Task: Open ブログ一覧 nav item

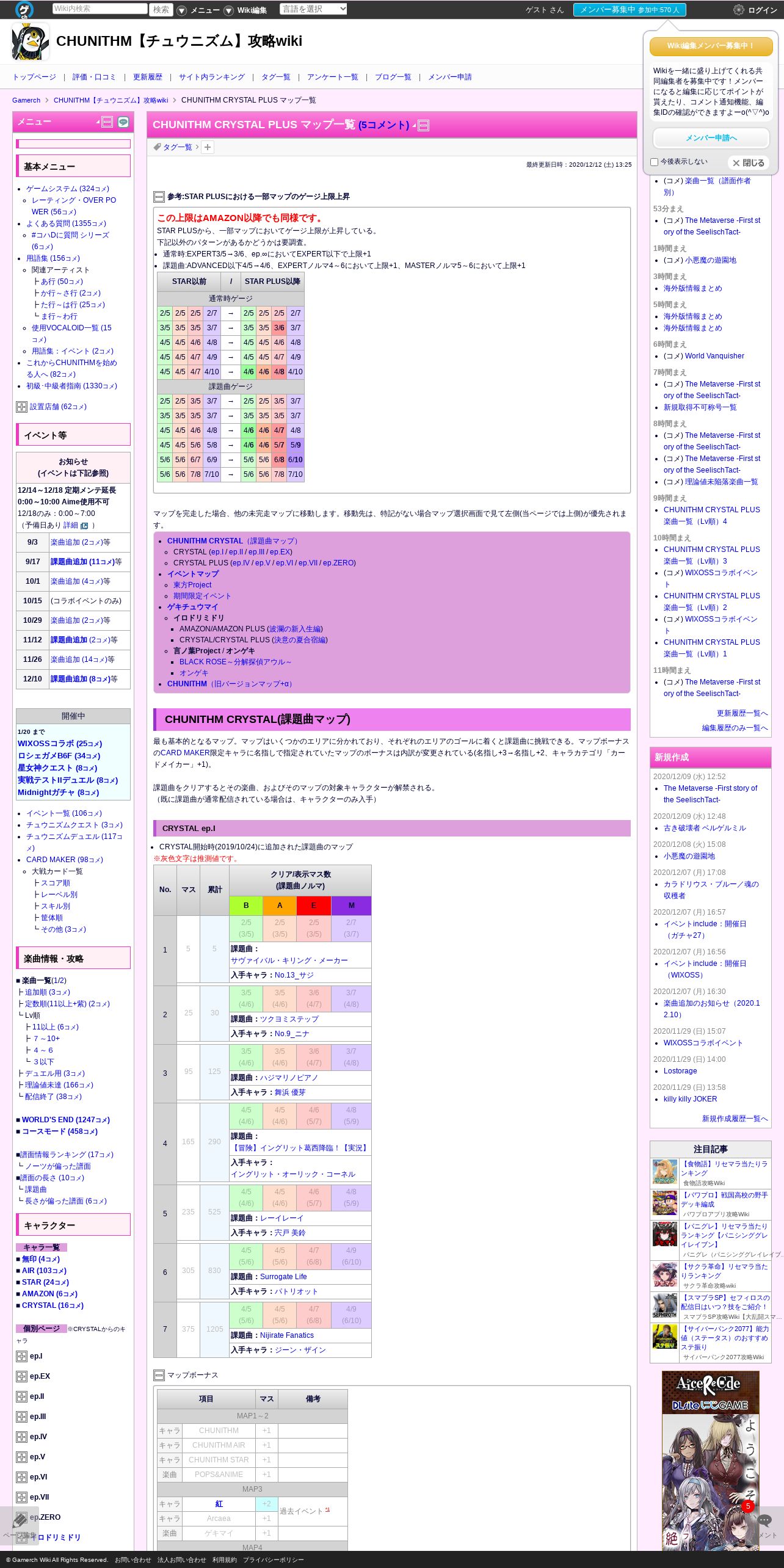Action: 393,77
